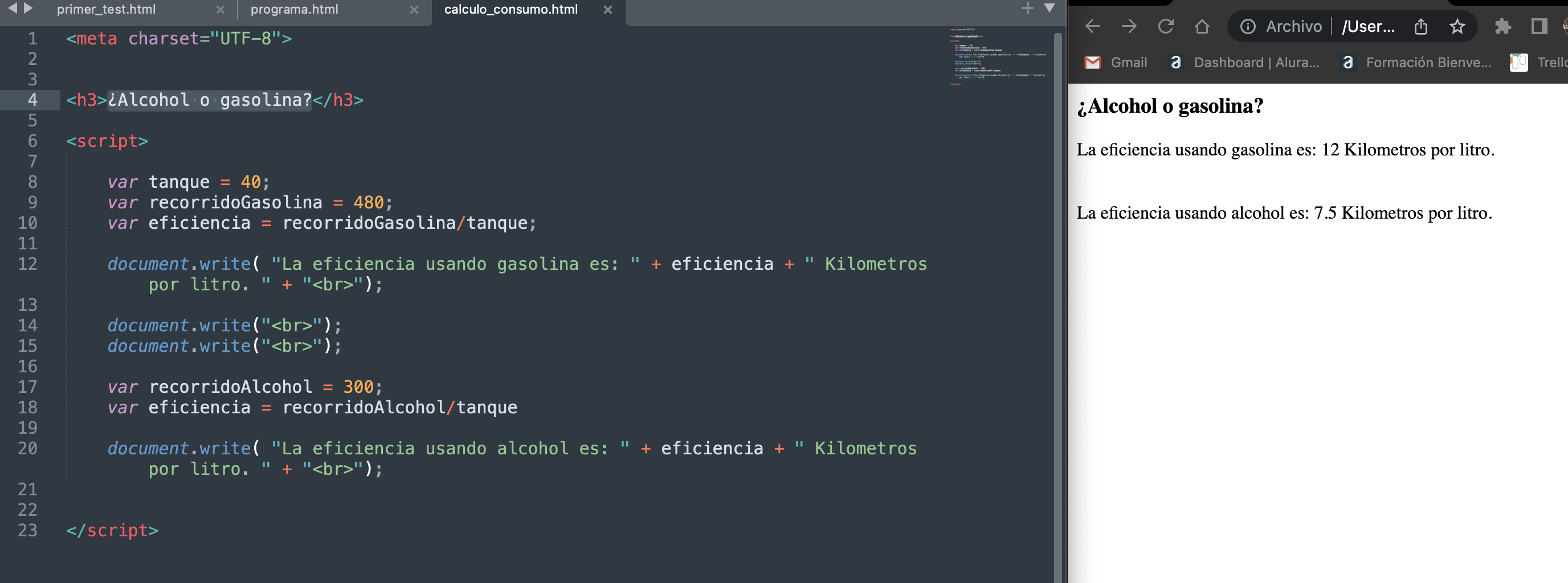Screen dimensions: 1568x583
Task: Go forward in the browser
Action: click(x=1129, y=26)
